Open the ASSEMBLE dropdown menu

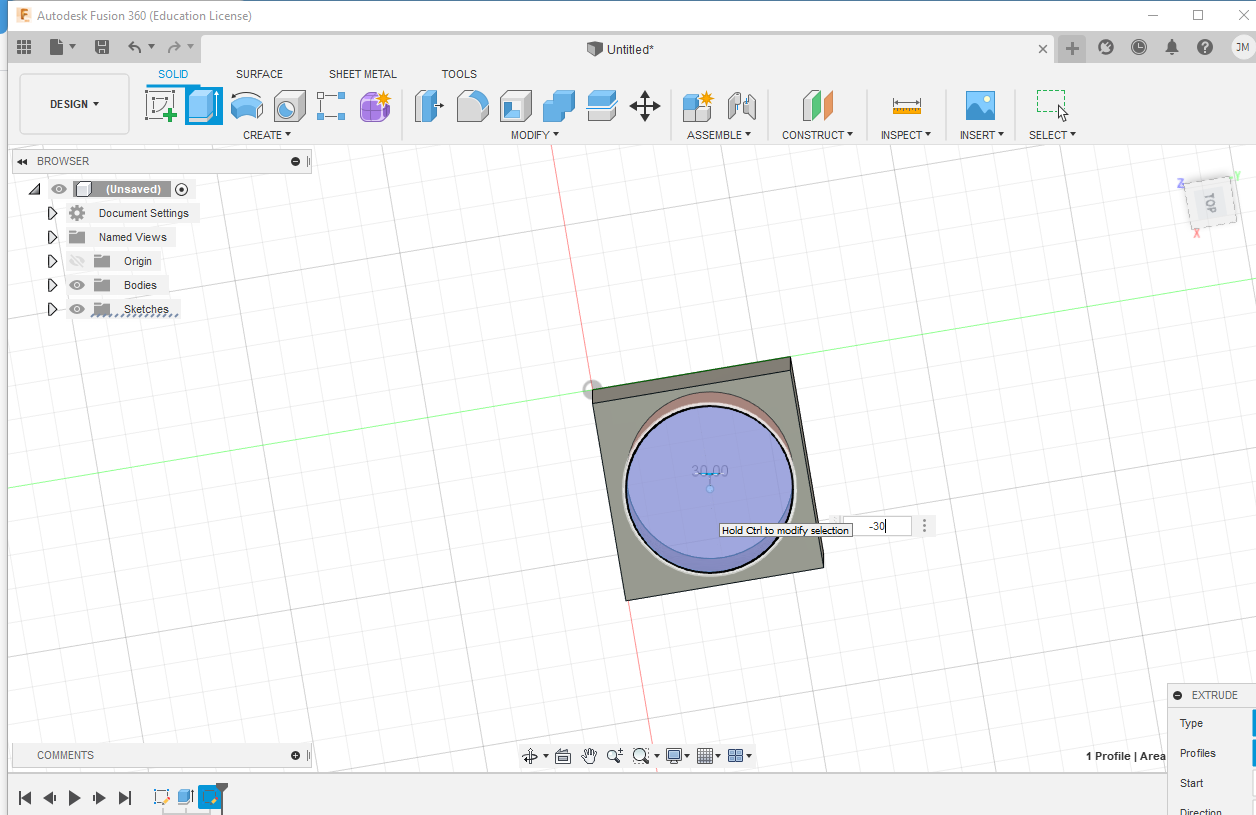pos(719,135)
